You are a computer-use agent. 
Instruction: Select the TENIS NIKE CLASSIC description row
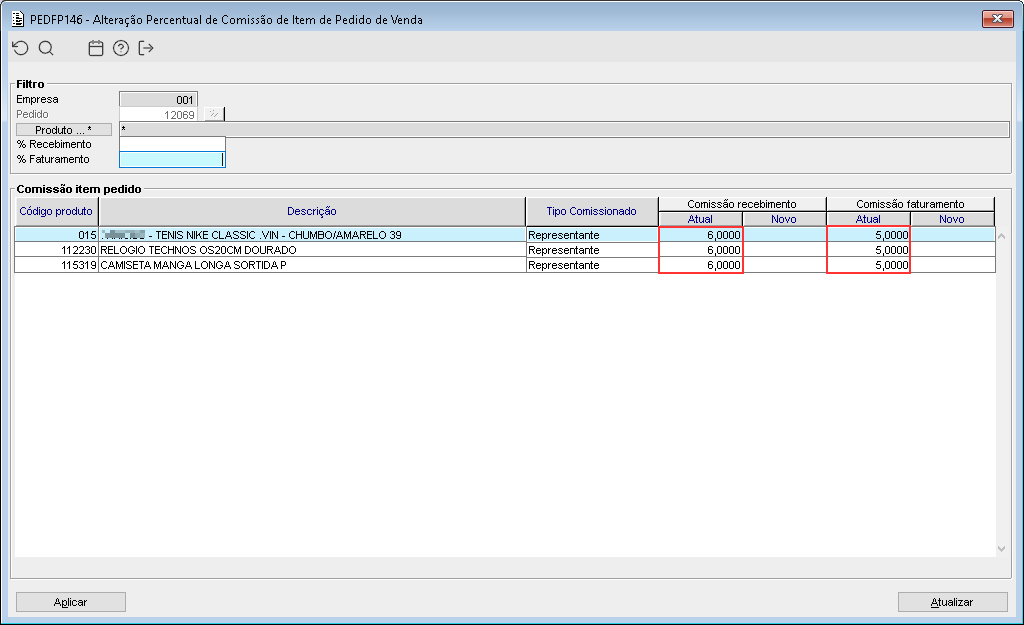coord(312,235)
